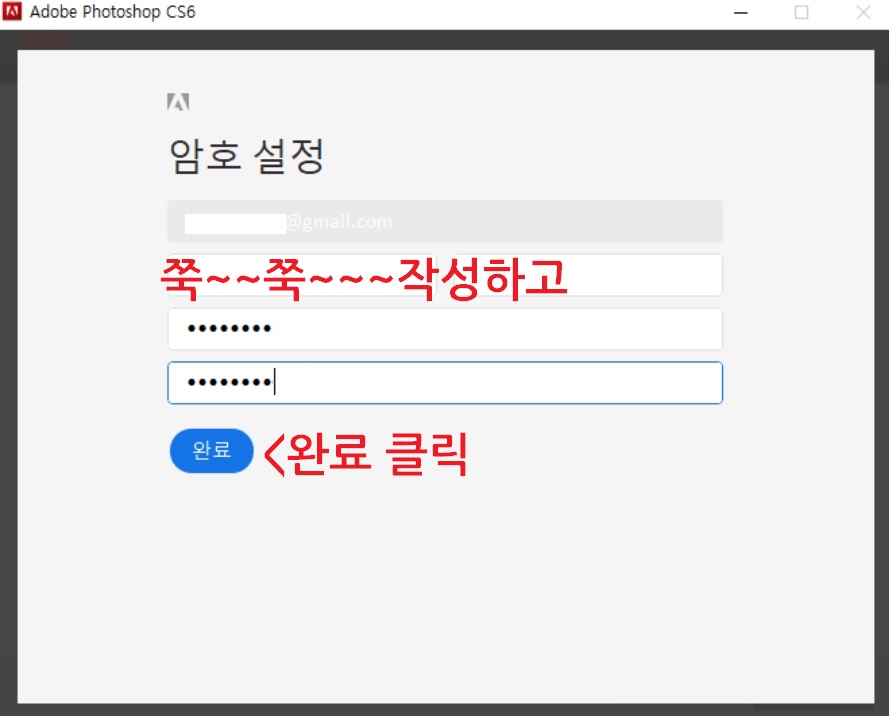Click the 암호 설정 heading text

point(245,157)
